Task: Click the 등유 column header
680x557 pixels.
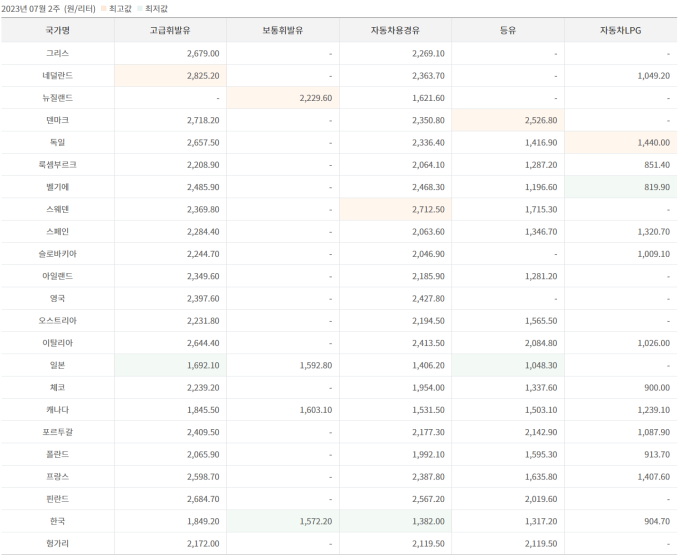Action: click(508, 30)
